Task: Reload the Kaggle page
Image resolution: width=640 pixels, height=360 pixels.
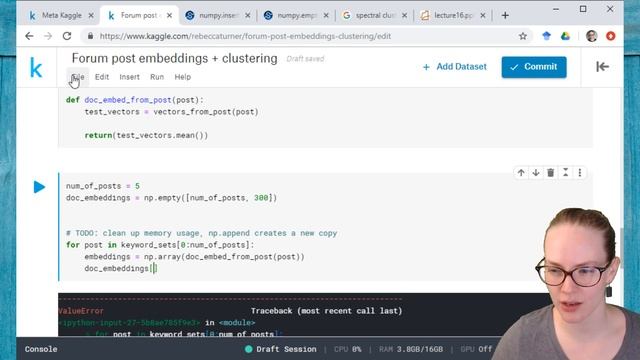Action: (67, 36)
